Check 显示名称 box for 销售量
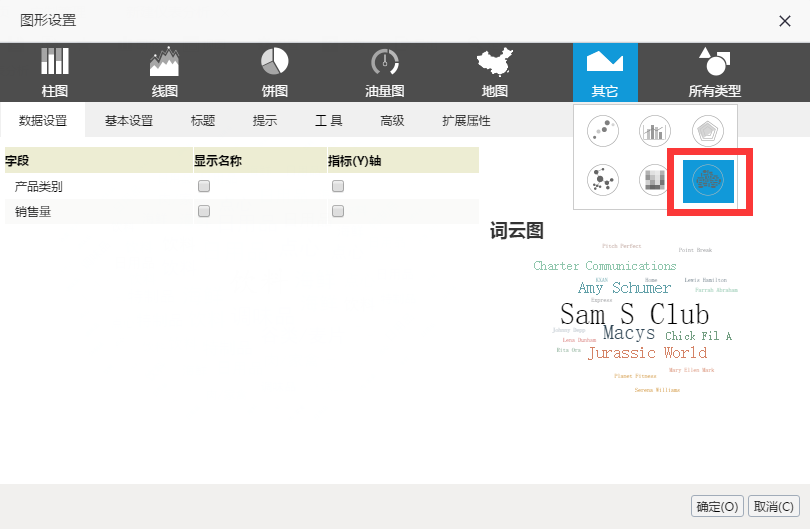This screenshot has height=529, width=810. 204,211
